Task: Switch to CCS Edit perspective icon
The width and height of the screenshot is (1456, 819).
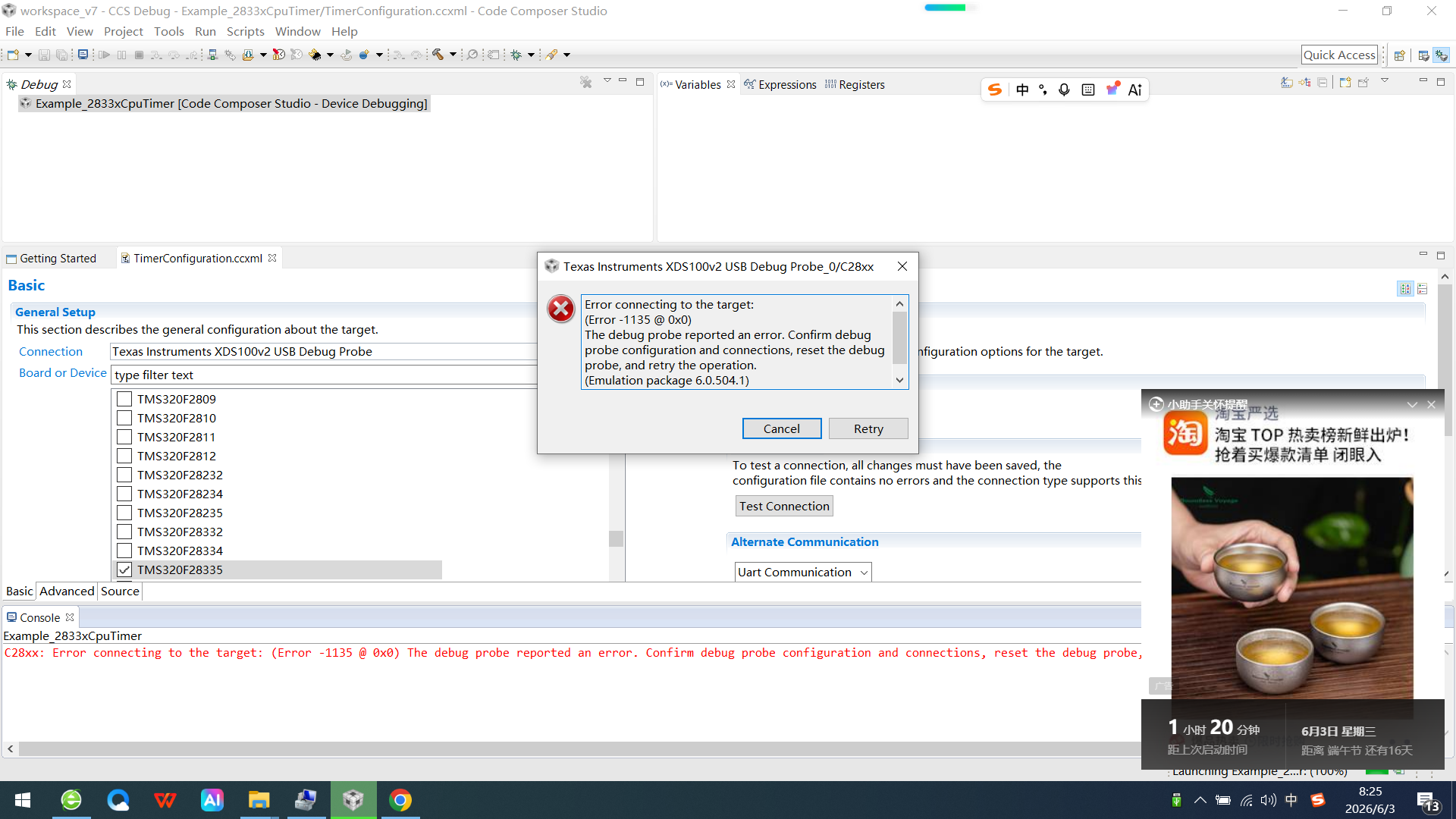Action: [x=1423, y=55]
